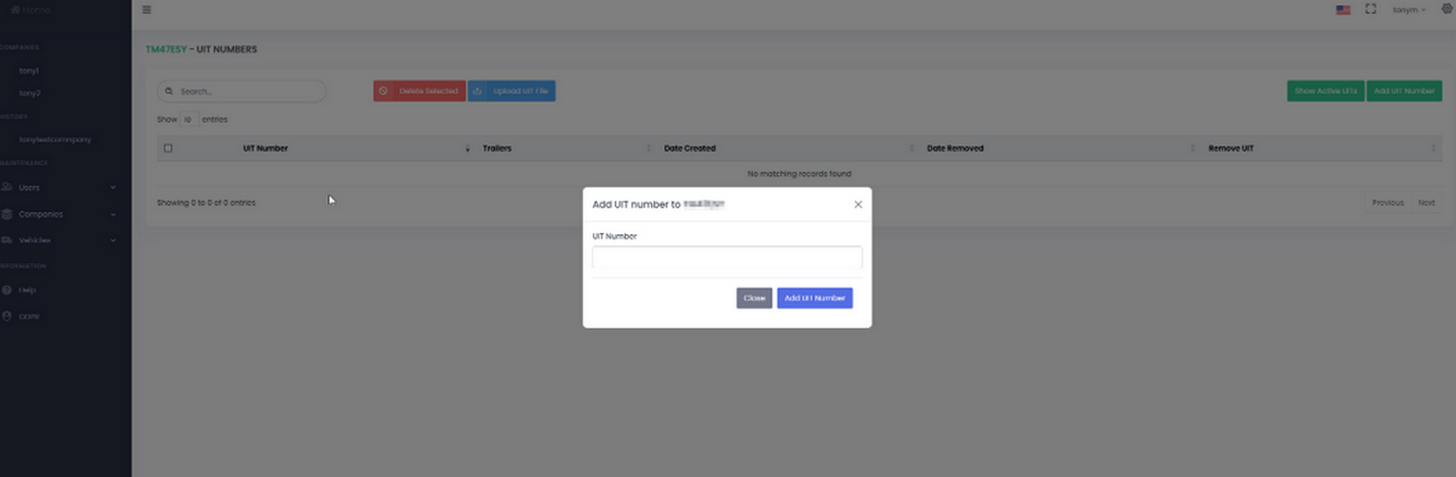Go to Home in sidebar
Image resolution: width=1456 pixels, height=477 pixels.
pyautogui.click(x=36, y=9)
